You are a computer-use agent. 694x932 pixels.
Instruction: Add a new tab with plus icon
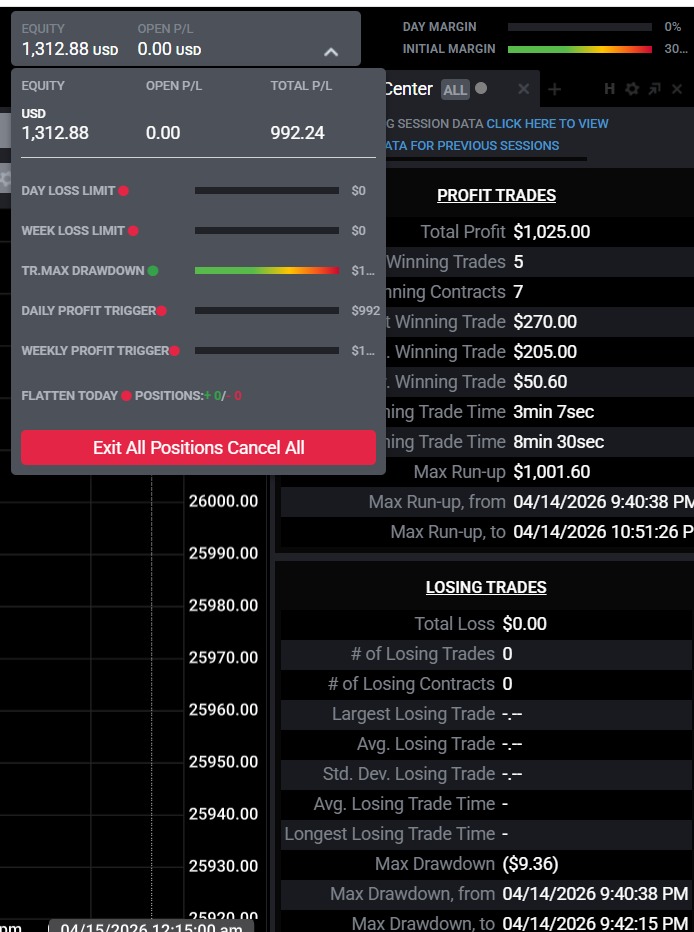tap(555, 90)
